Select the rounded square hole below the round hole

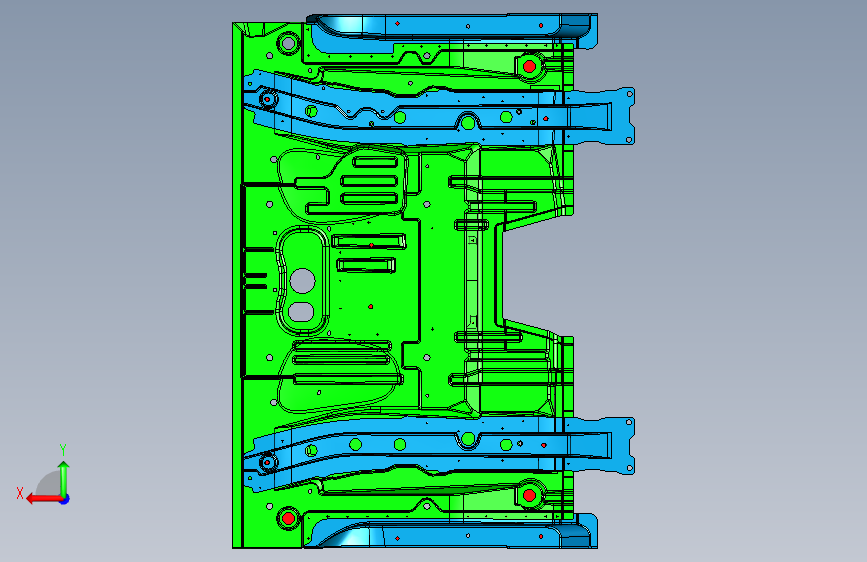pos(301,312)
